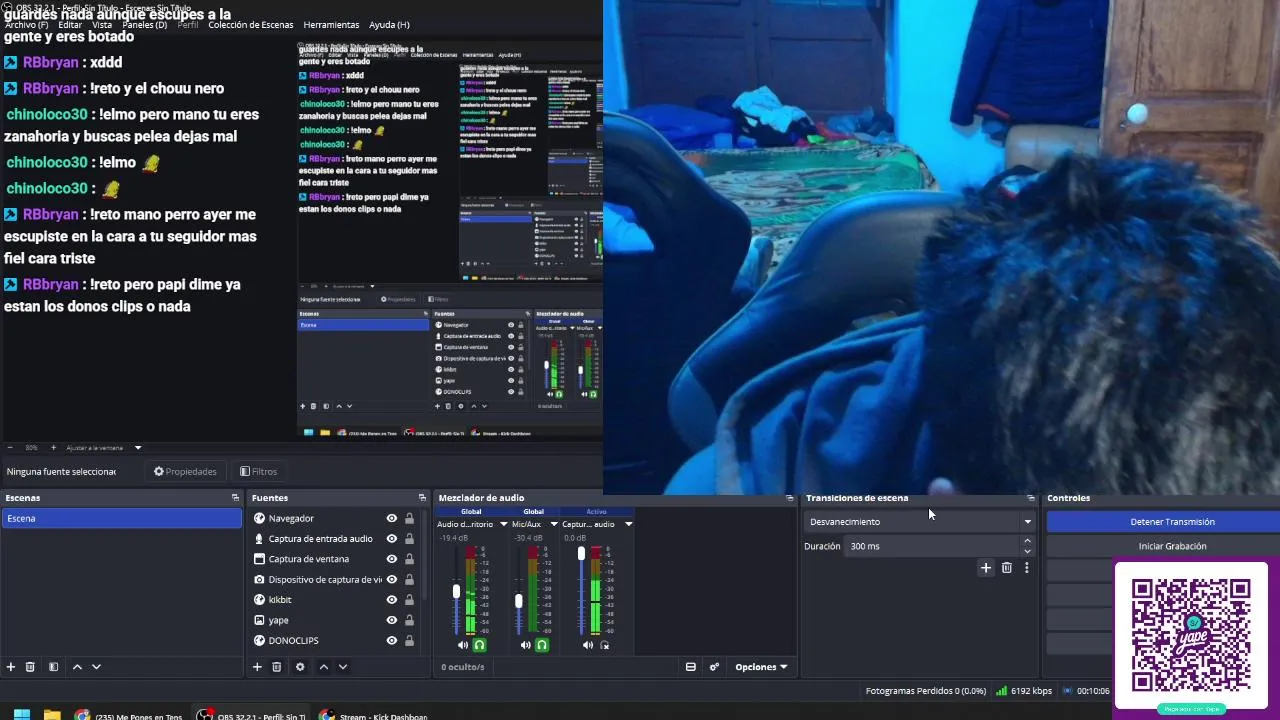Hide the kikbit source

click(x=392, y=600)
